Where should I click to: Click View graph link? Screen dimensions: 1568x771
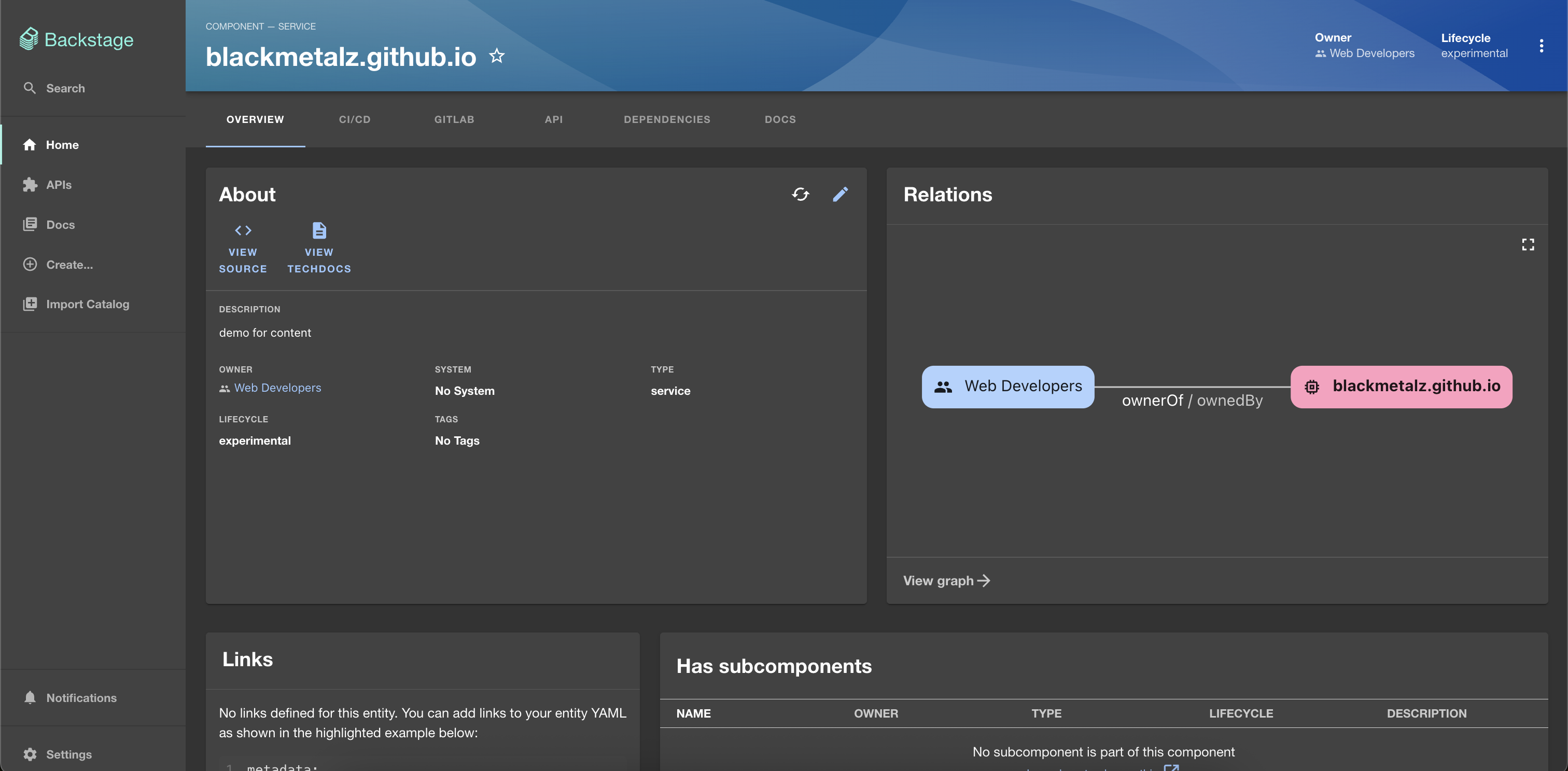point(946,581)
